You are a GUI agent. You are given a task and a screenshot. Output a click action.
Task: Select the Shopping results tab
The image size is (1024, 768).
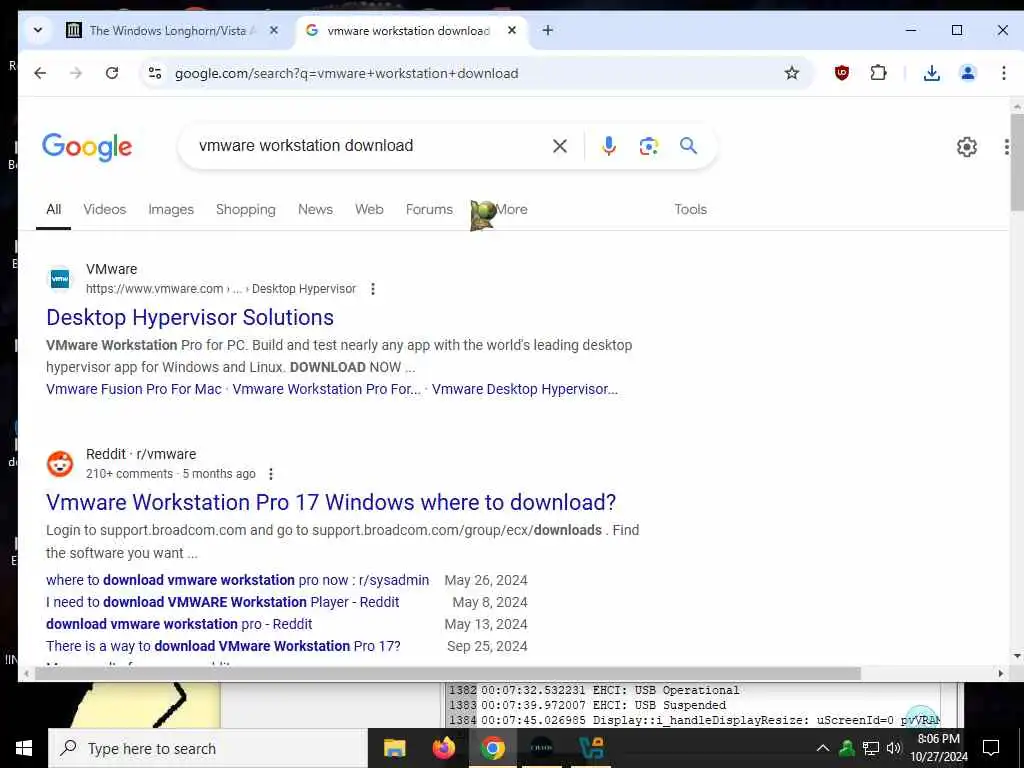[x=246, y=210]
